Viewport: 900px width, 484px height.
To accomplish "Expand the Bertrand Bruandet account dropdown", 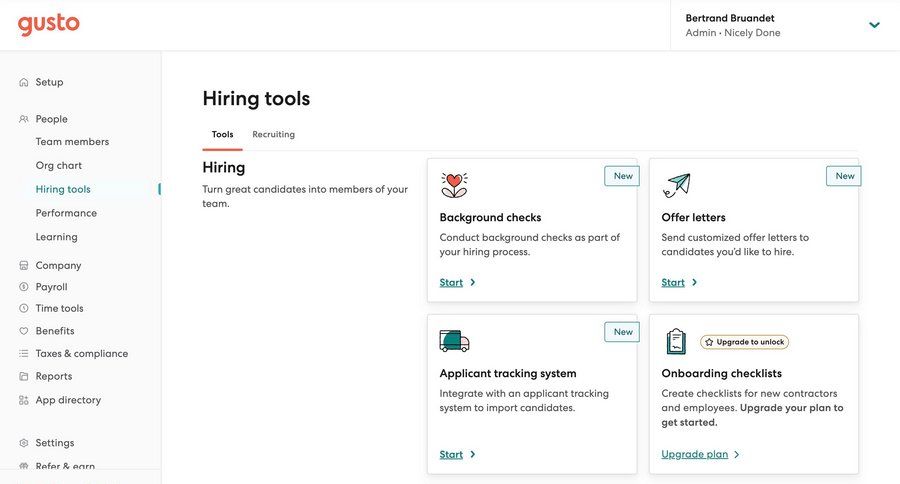I will (874, 25).
